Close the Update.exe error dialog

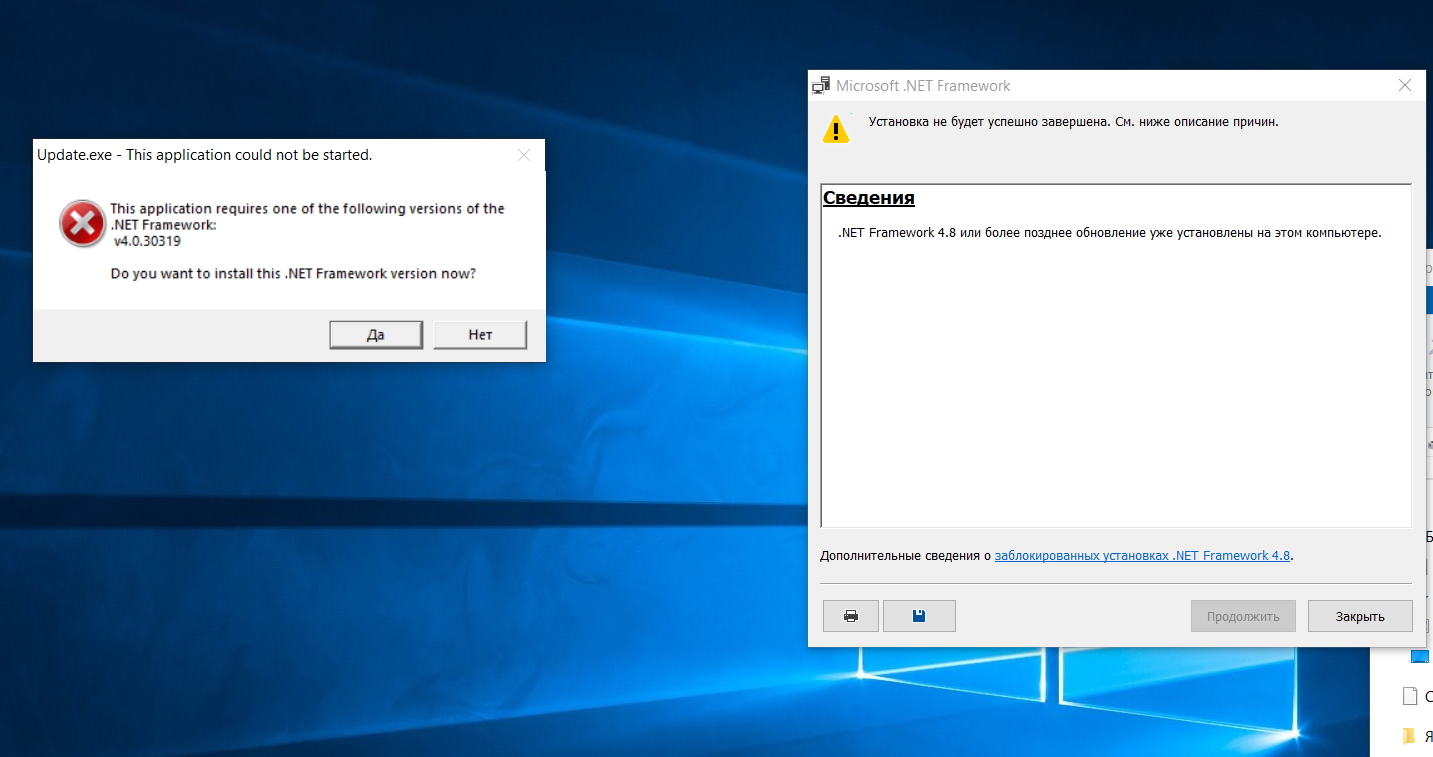523,155
